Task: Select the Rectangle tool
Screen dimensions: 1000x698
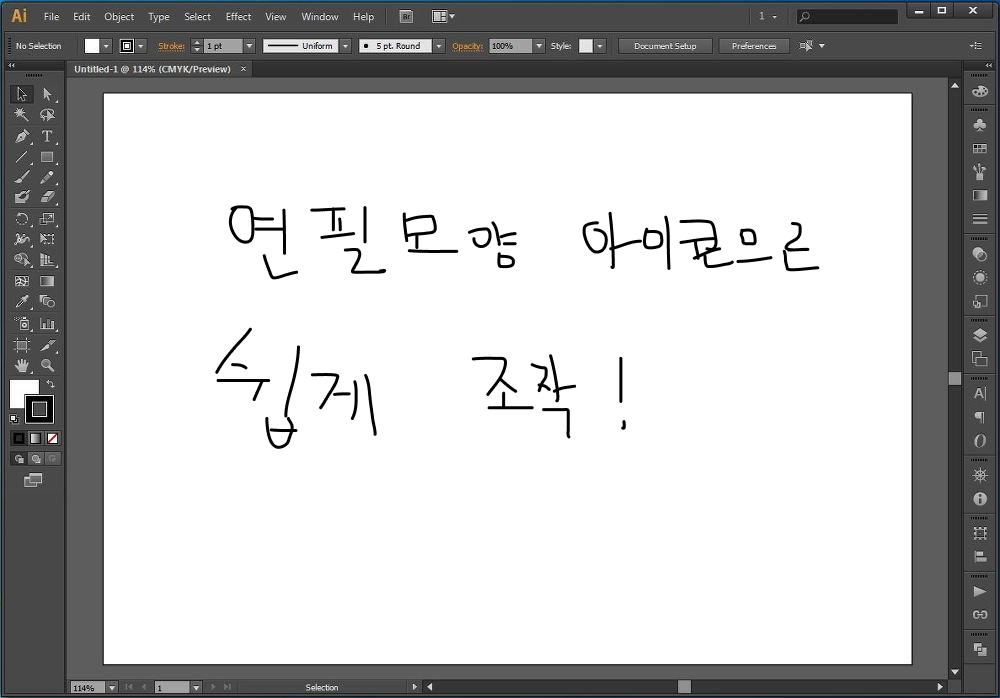Action: [x=47, y=157]
